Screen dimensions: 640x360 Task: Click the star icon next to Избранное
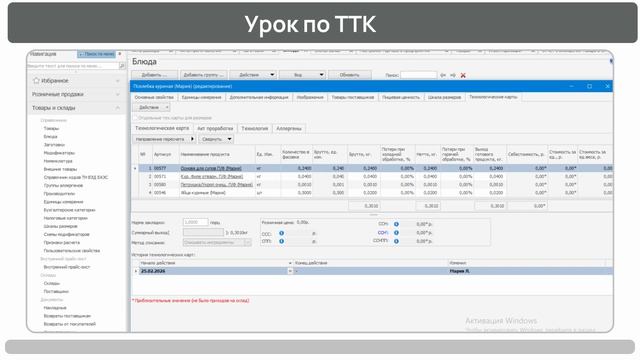click(36, 80)
